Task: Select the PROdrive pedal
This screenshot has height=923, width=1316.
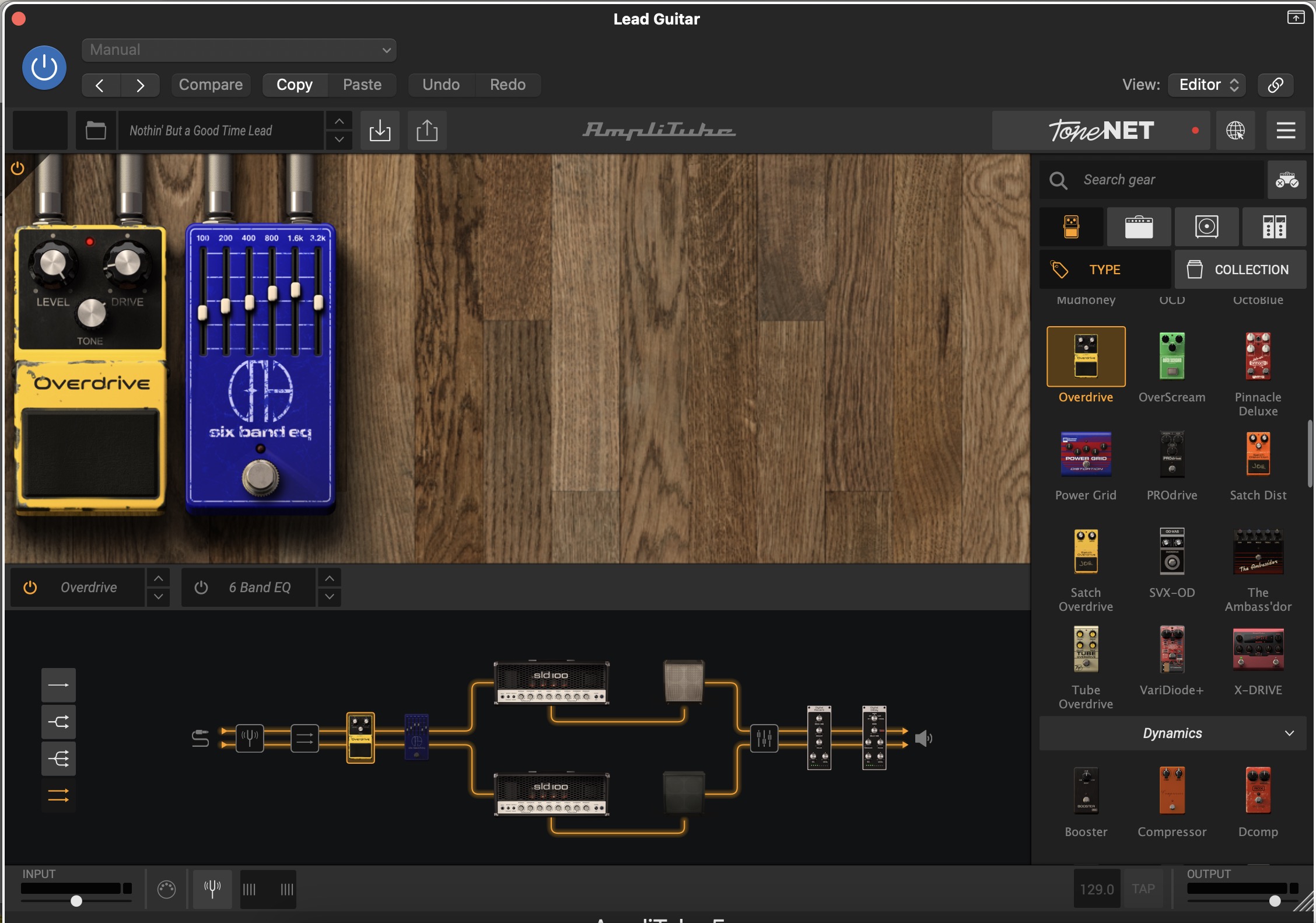Action: (x=1172, y=466)
